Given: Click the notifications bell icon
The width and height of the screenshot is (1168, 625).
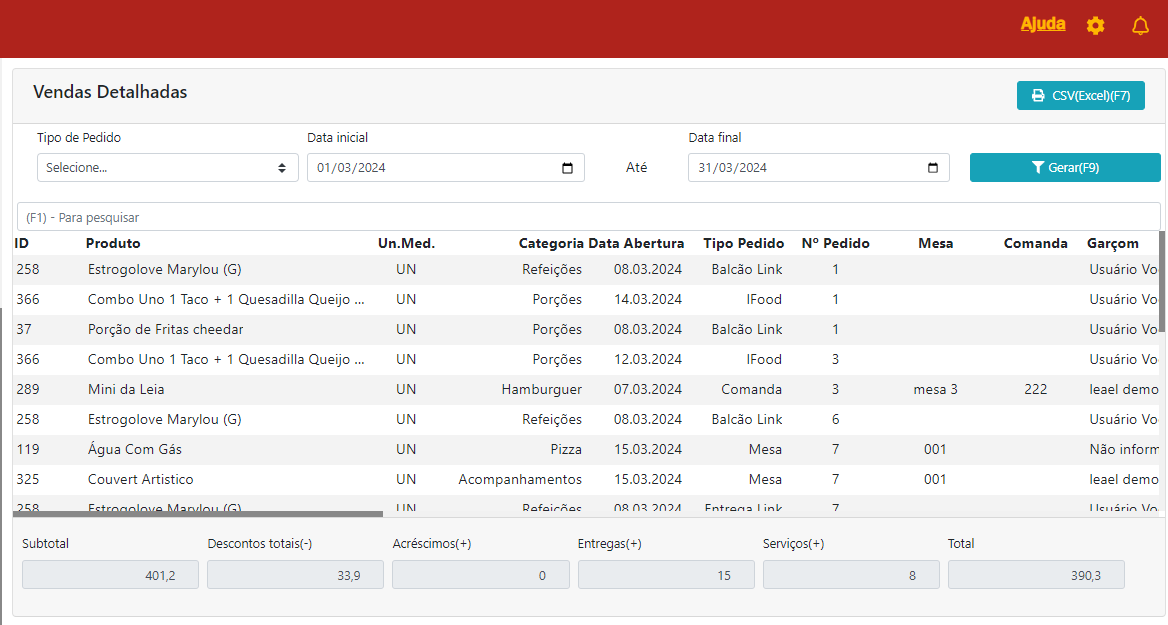Looking at the screenshot, I should 1140,26.
